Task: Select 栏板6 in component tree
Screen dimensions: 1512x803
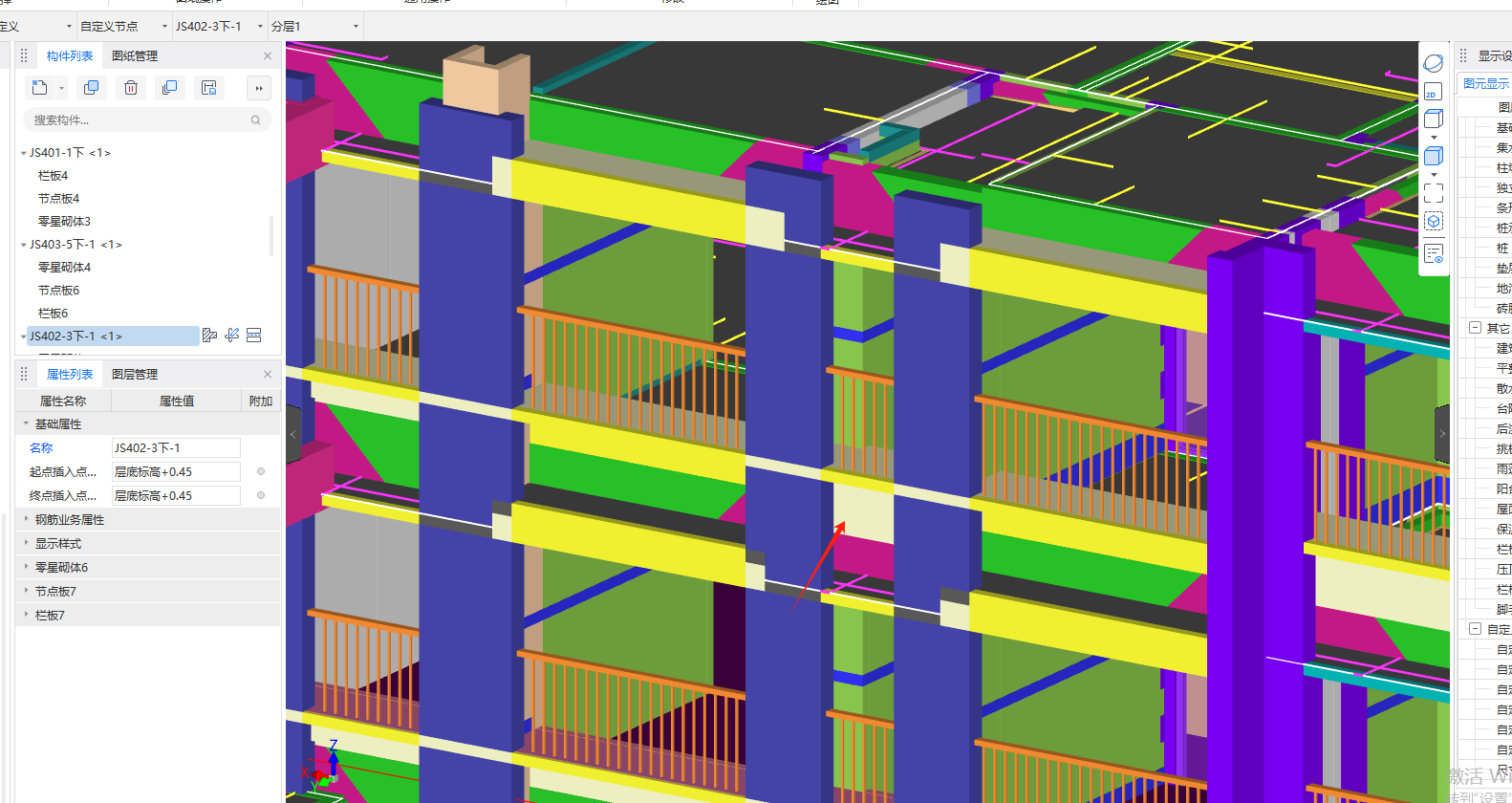Action: pos(53,314)
